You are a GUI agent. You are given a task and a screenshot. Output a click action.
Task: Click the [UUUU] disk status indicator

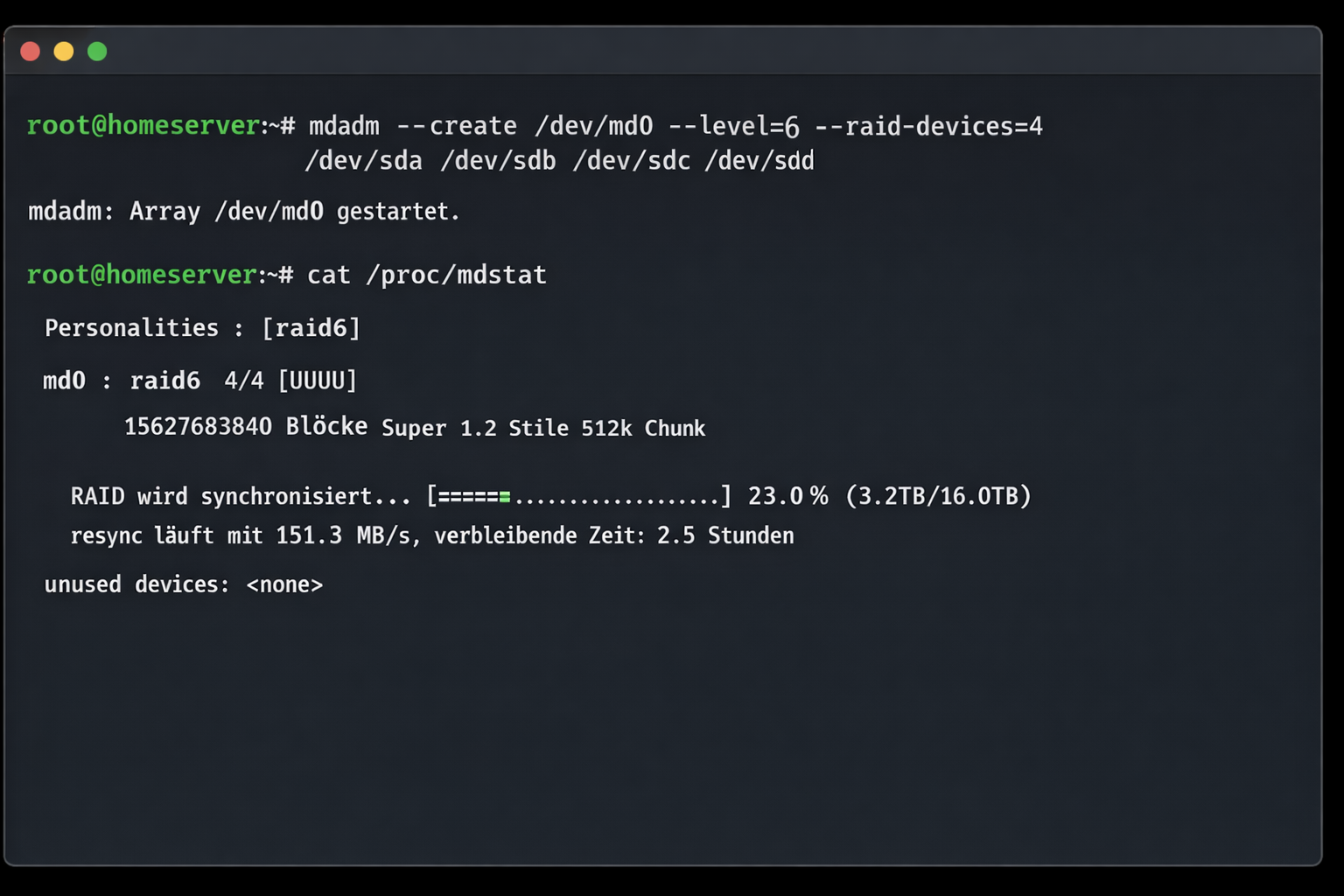click(x=317, y=380)
